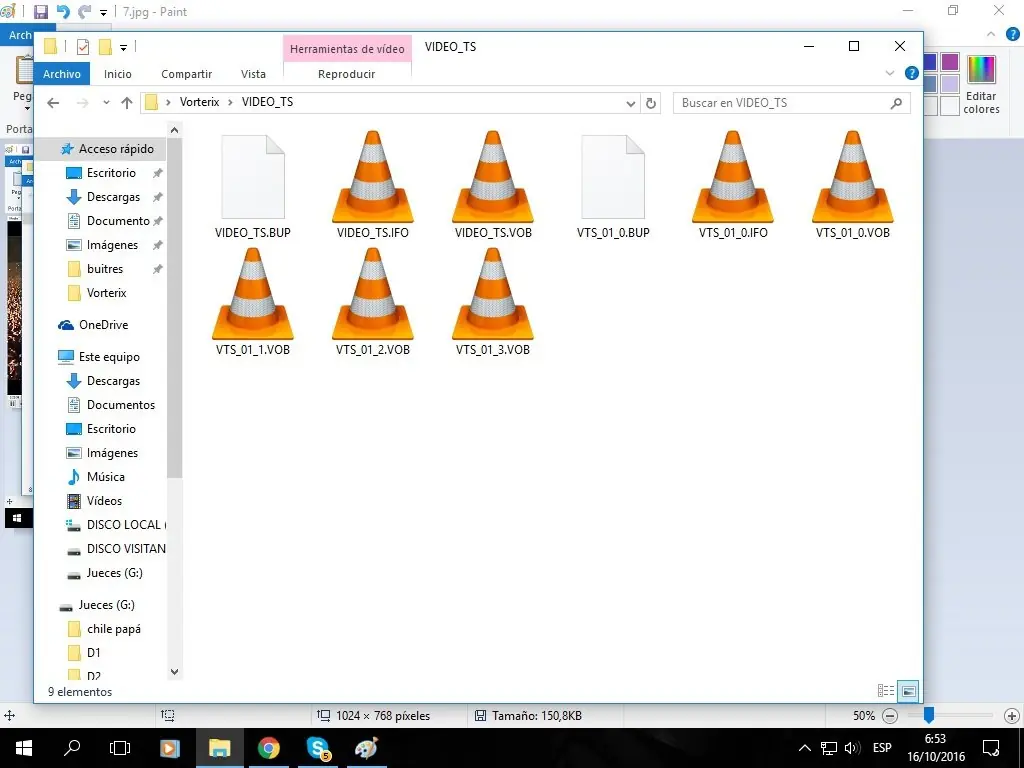Open the Reproducir ribbon tab
Viewport: 1024px width, 768px height.
coord(347,74)
